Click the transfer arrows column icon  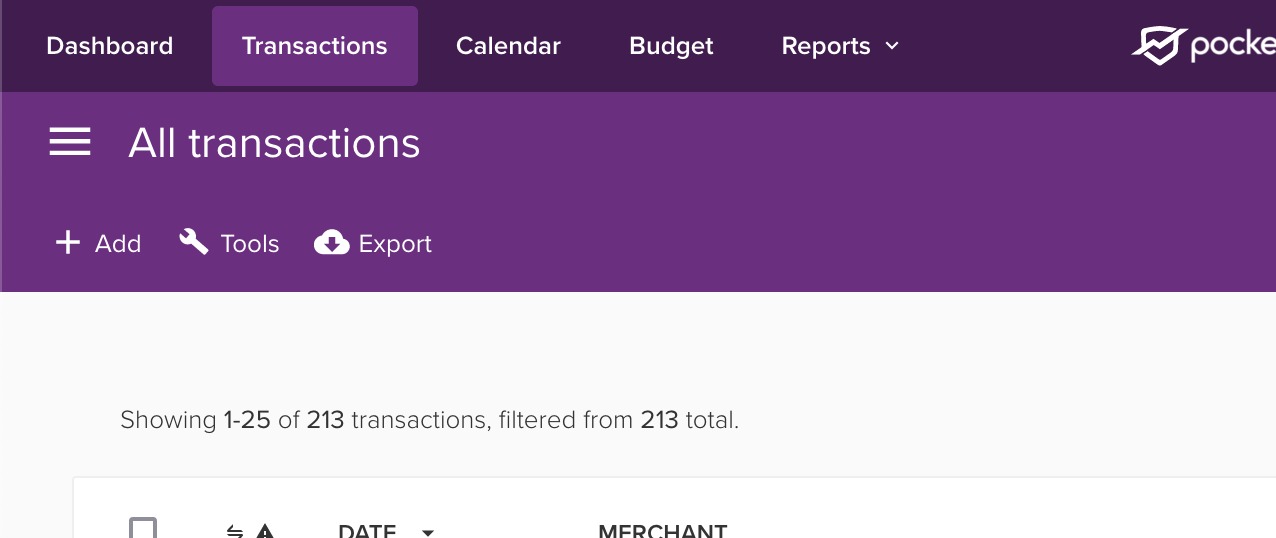click(x=235, y=531)
